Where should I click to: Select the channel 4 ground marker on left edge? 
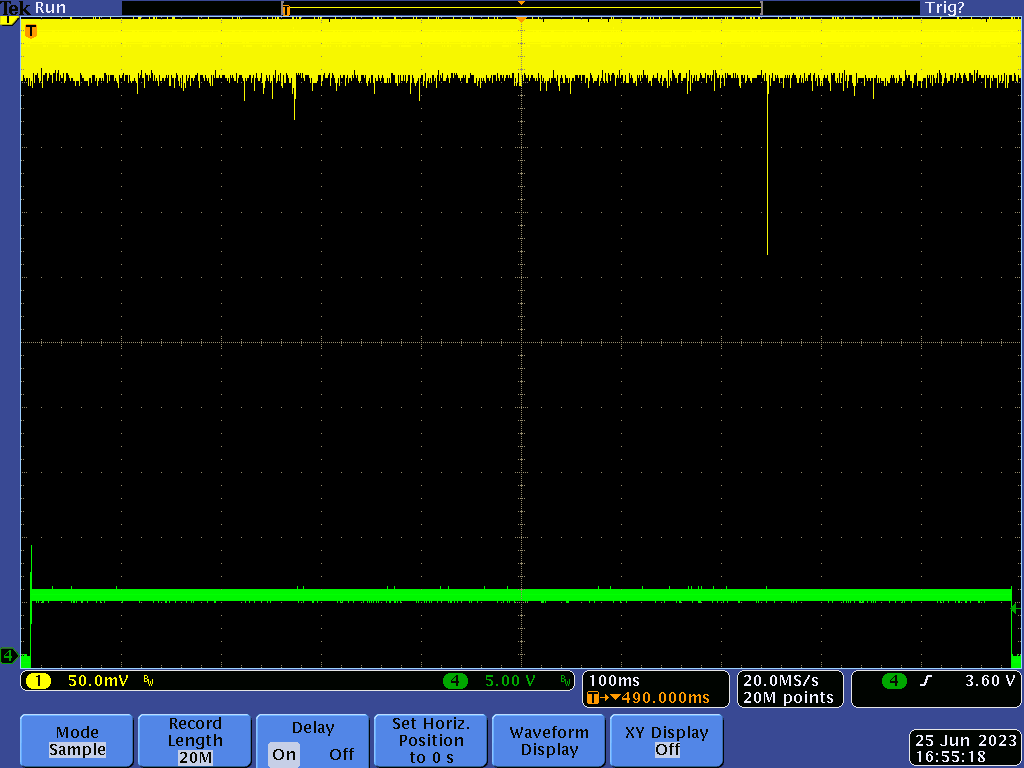pyautogui.click(x=8, y=656)
